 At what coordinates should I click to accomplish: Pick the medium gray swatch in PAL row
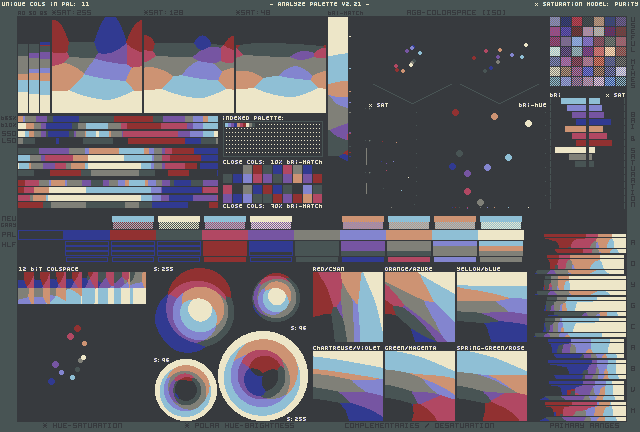tap(317, 235)
